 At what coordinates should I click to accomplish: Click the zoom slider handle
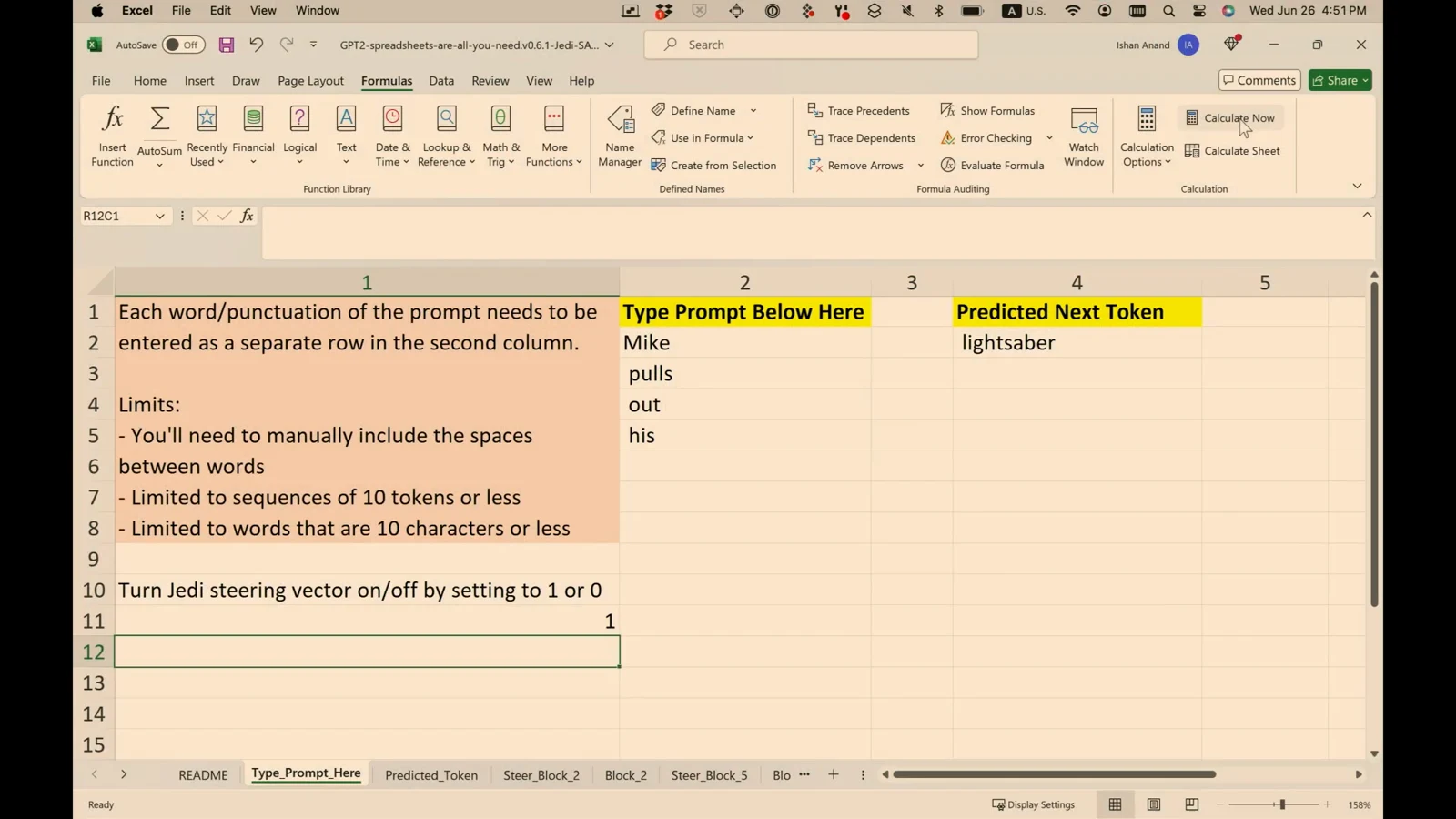[1282, 804]
